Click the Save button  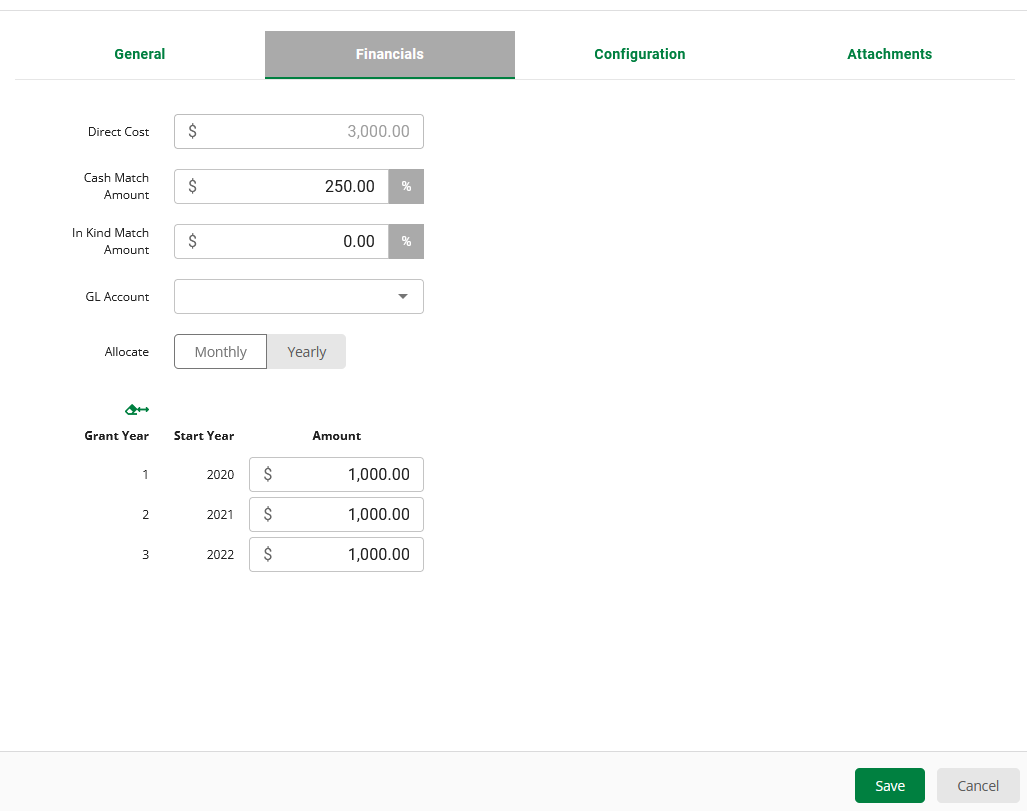(x=889, y=786)
